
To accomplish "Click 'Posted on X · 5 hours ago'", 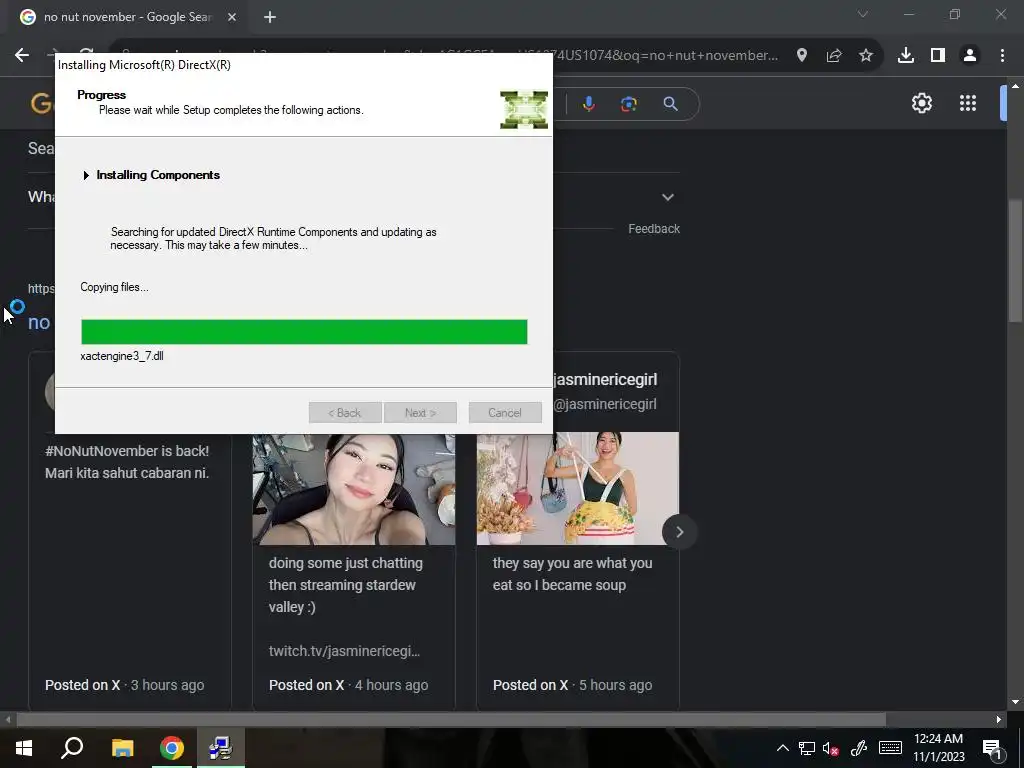I will (573, 685).
